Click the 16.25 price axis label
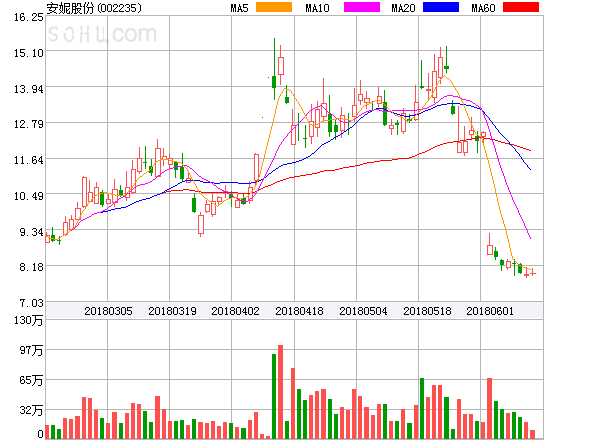 (29, 17)
